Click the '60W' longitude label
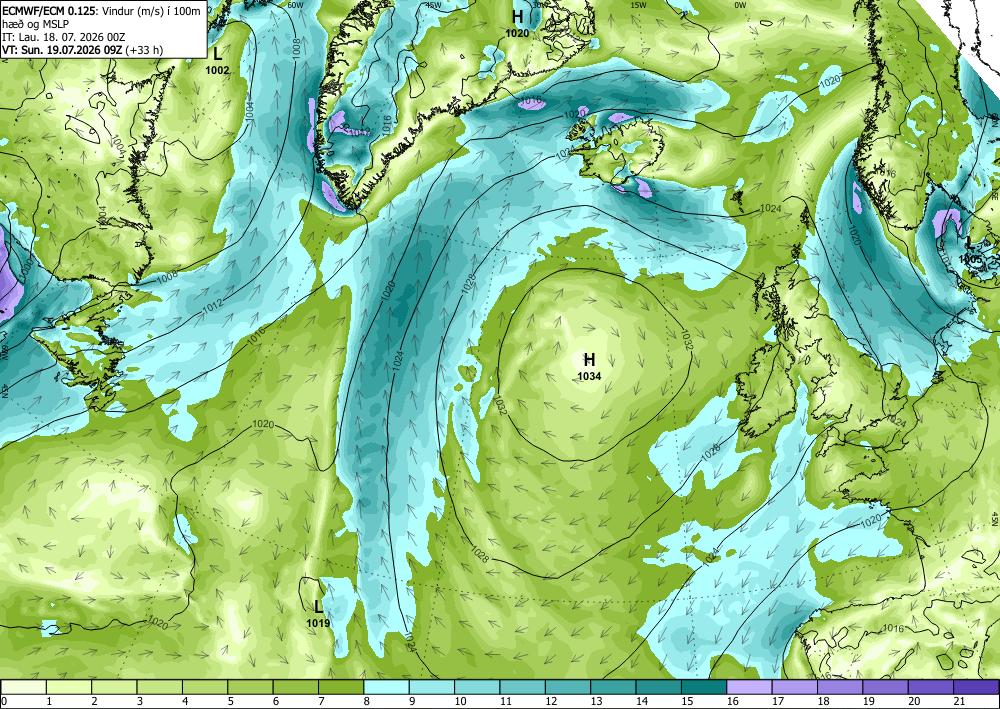The image size is (1000, 709). point(295,5)
